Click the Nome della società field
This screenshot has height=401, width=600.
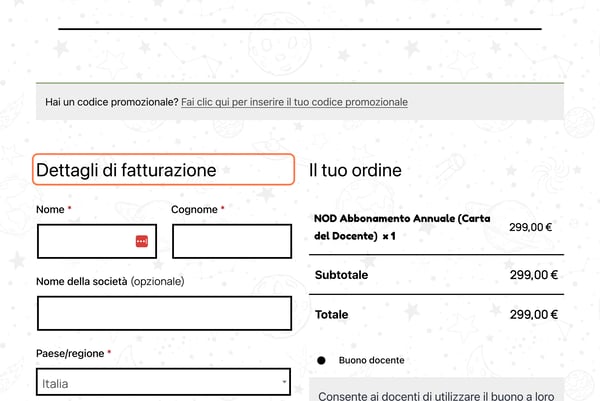pyautogui.click(x=164, y=313)
